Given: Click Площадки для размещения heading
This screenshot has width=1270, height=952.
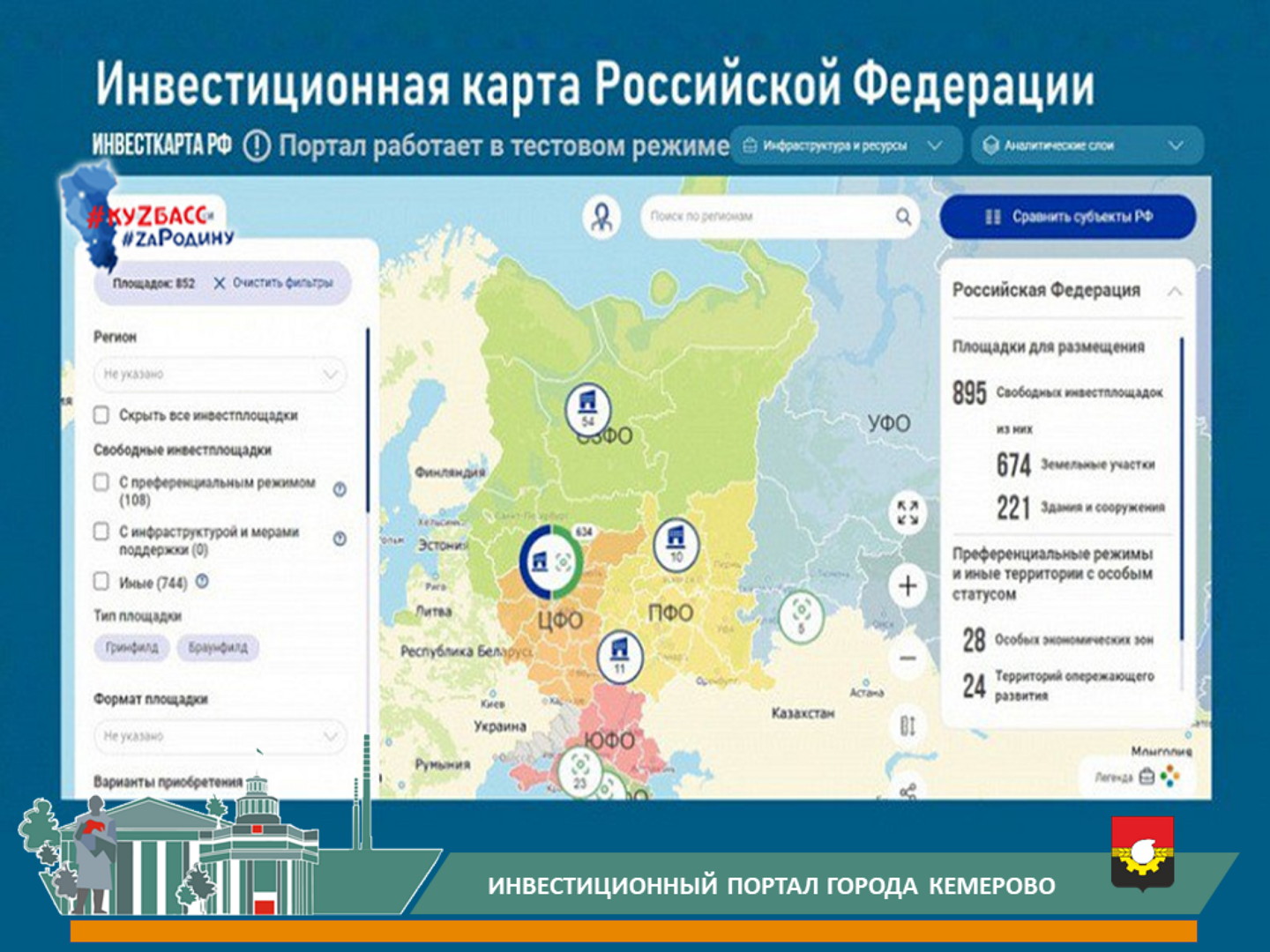Looking at the screenshot, I should [x=1049, y=347].
